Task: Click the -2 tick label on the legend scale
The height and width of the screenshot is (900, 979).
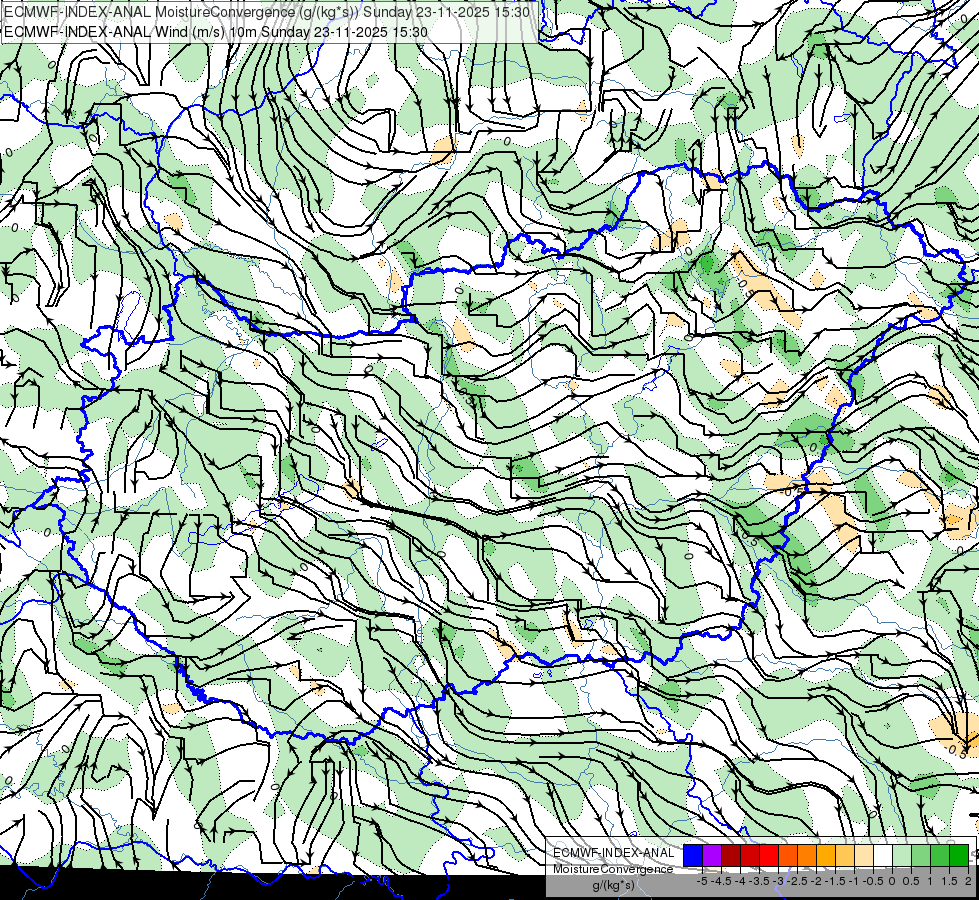Action: pos(816,881)
